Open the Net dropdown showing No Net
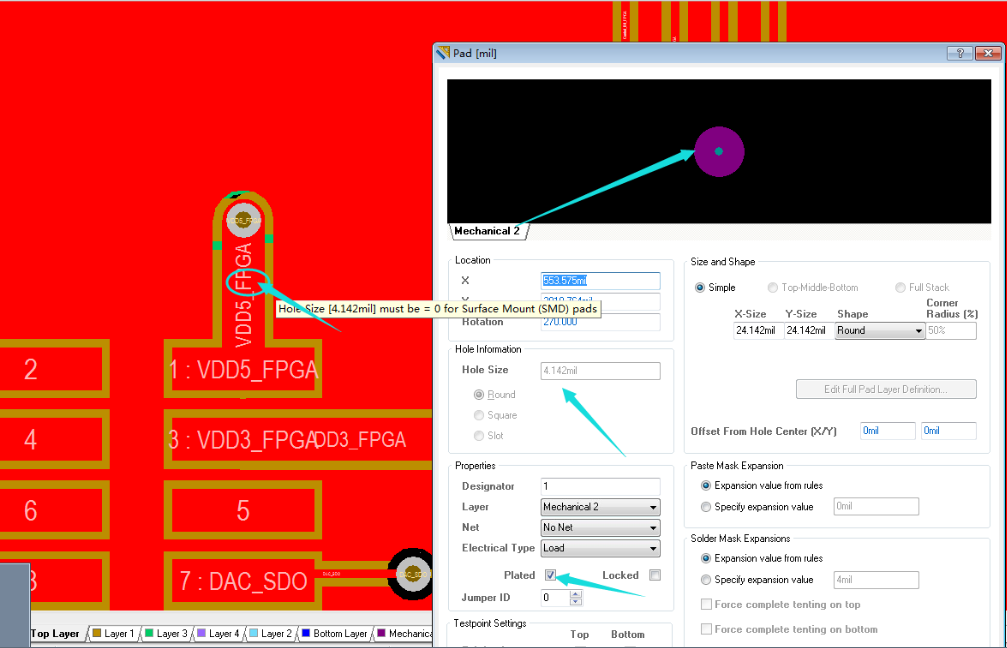Screen dimensions: 1007x648 (x=600, y=527)
